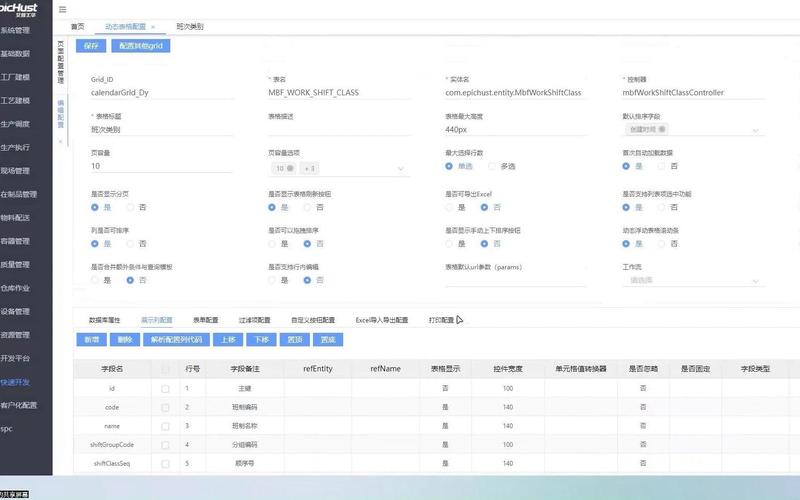The image size is (800, 500).
Task: Click the Grid_ID input field
Action: (x=161, y=93)
